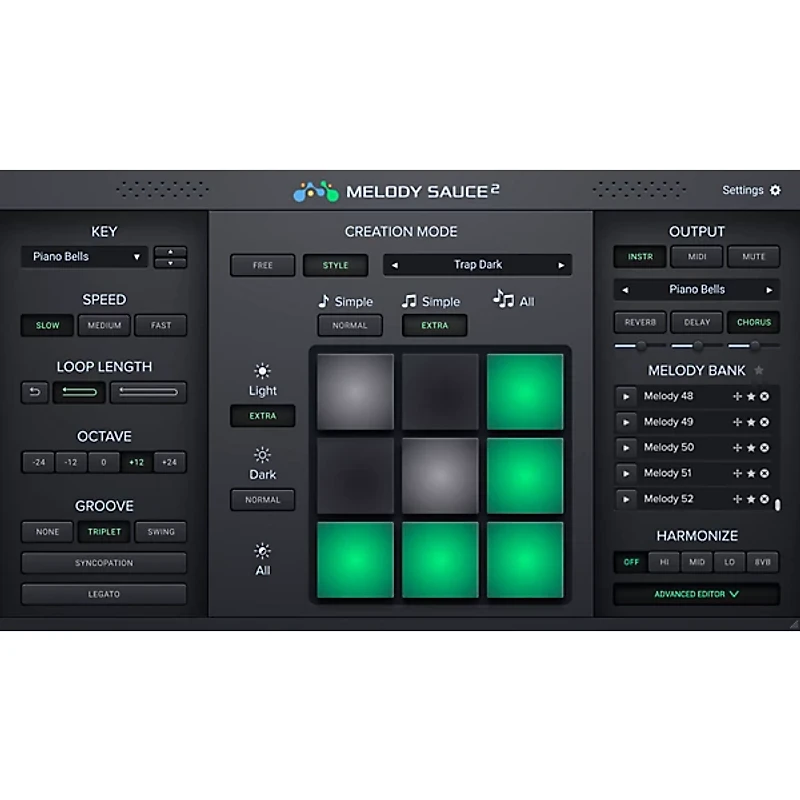Delete Melody 52 with its X icon
The width and height of the screenshot is (800, 800).
coord(764,498)
